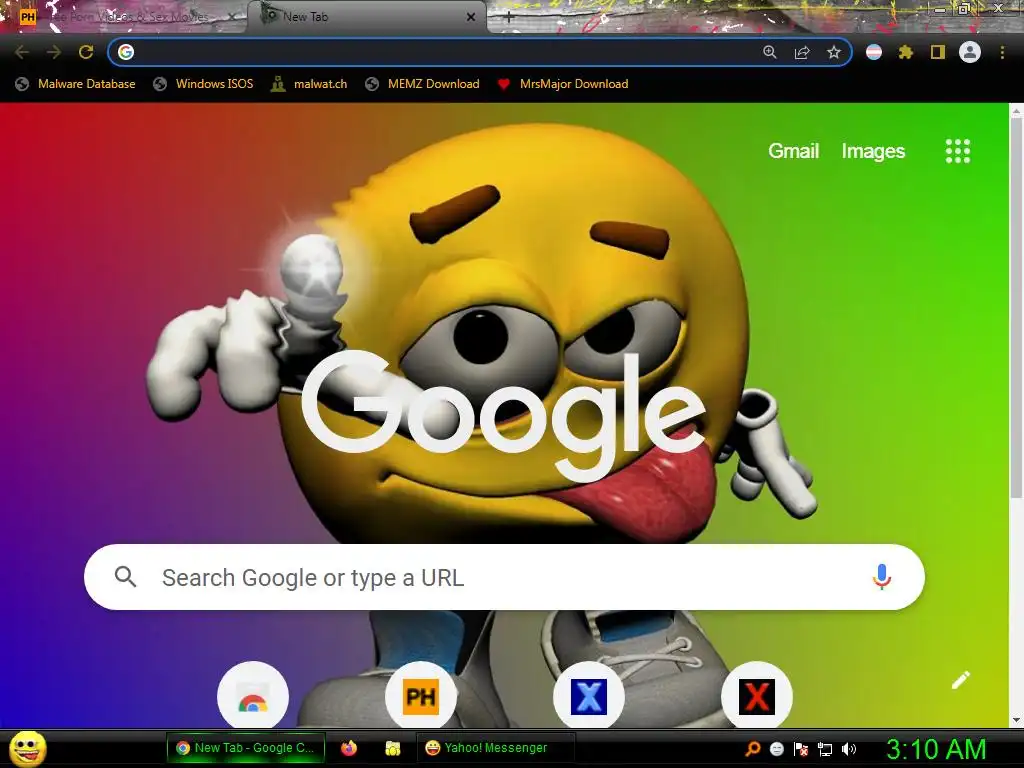Click the Google icon in the address bar
Image resolution: width=1024 pixels, height=768 pixels.
click(x=126, y=52)
